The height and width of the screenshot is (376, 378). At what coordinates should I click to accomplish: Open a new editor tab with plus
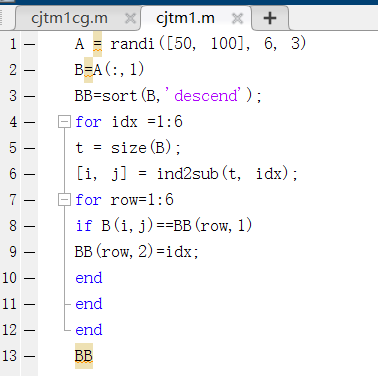(270, 18)
